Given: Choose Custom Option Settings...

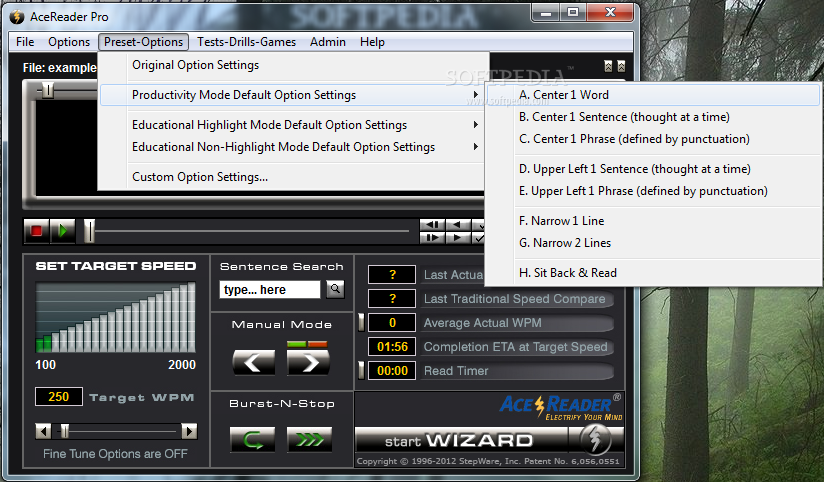Looking at the screenshot, I should coord(292,177).
